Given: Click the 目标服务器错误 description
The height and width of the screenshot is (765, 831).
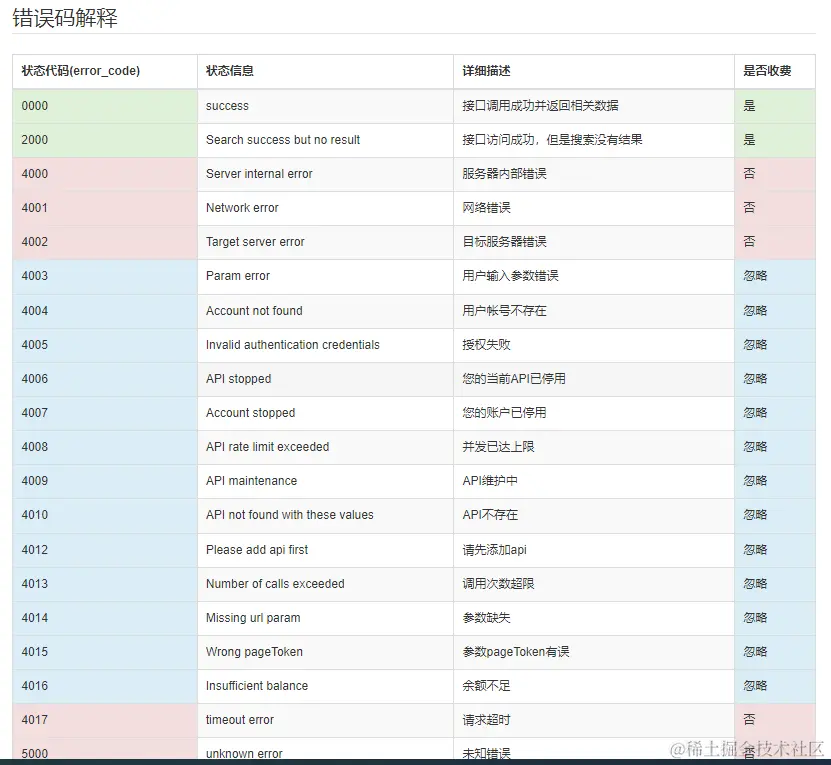Looking at the screenshot, I should pos(504,242).
